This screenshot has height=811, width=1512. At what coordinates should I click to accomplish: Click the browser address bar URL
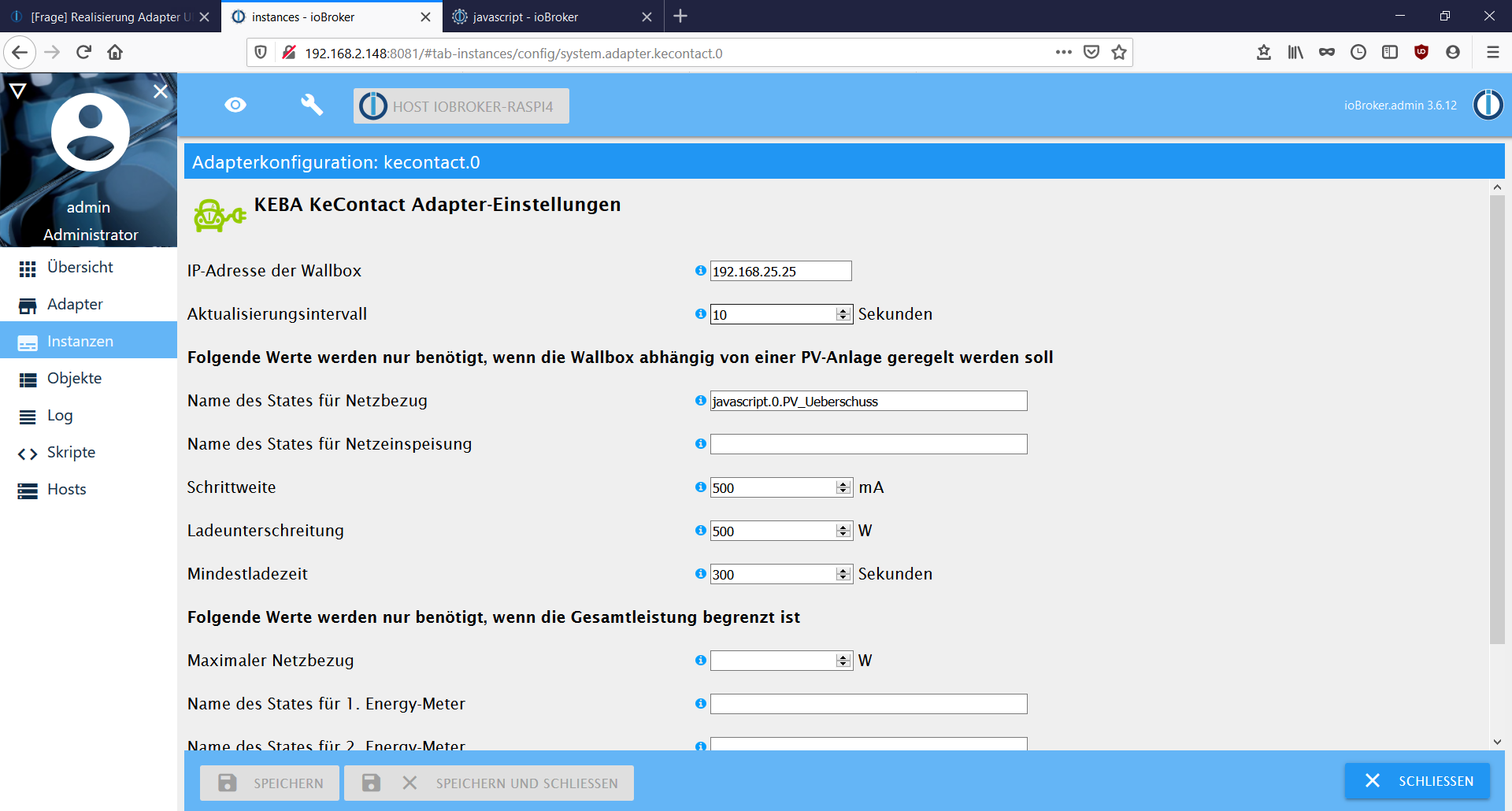pos(513,54)
